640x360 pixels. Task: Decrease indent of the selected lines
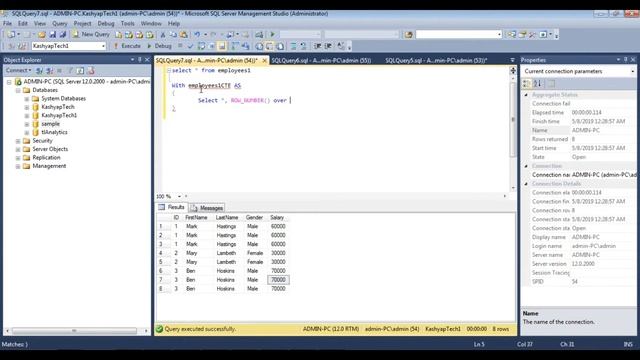pyautogui.click(x=317, y=46)
